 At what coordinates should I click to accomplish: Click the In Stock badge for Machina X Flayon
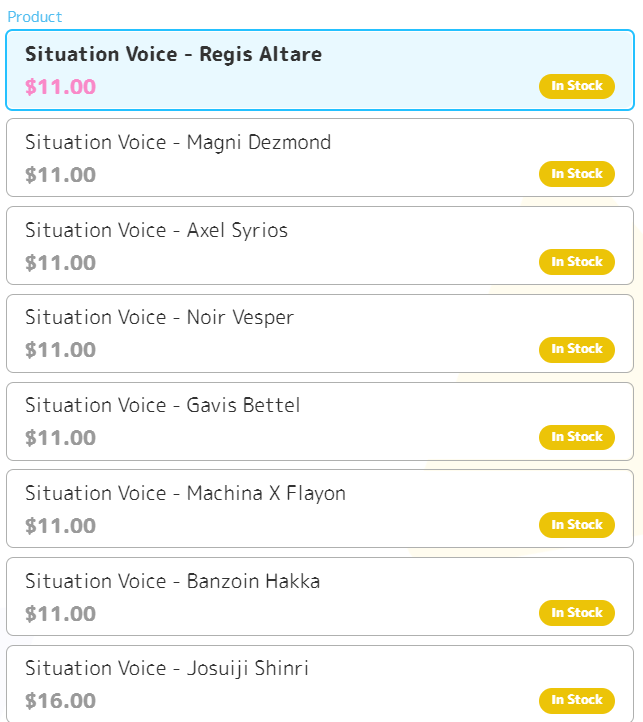tap(577, 525)
